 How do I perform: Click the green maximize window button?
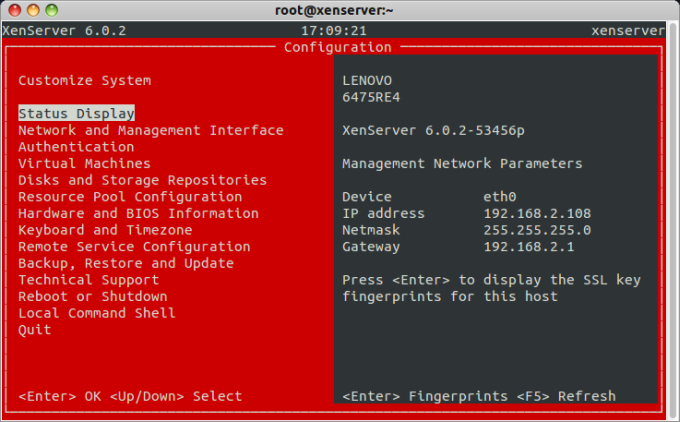[x=52, y=10]
